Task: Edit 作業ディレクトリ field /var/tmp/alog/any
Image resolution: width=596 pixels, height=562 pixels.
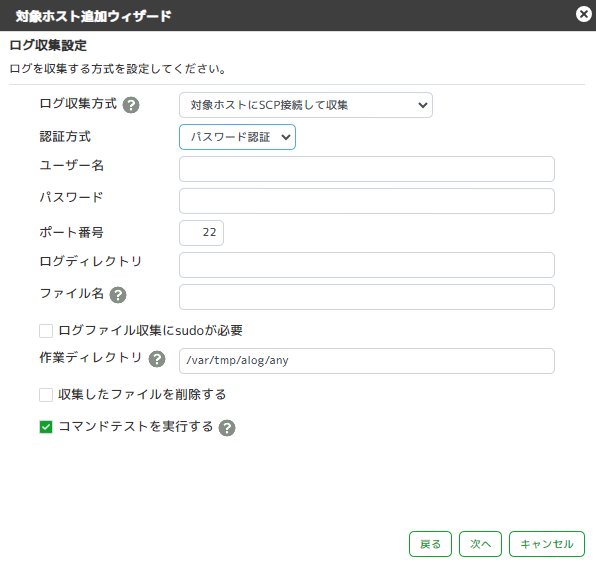Action: [x=367, y=361]
